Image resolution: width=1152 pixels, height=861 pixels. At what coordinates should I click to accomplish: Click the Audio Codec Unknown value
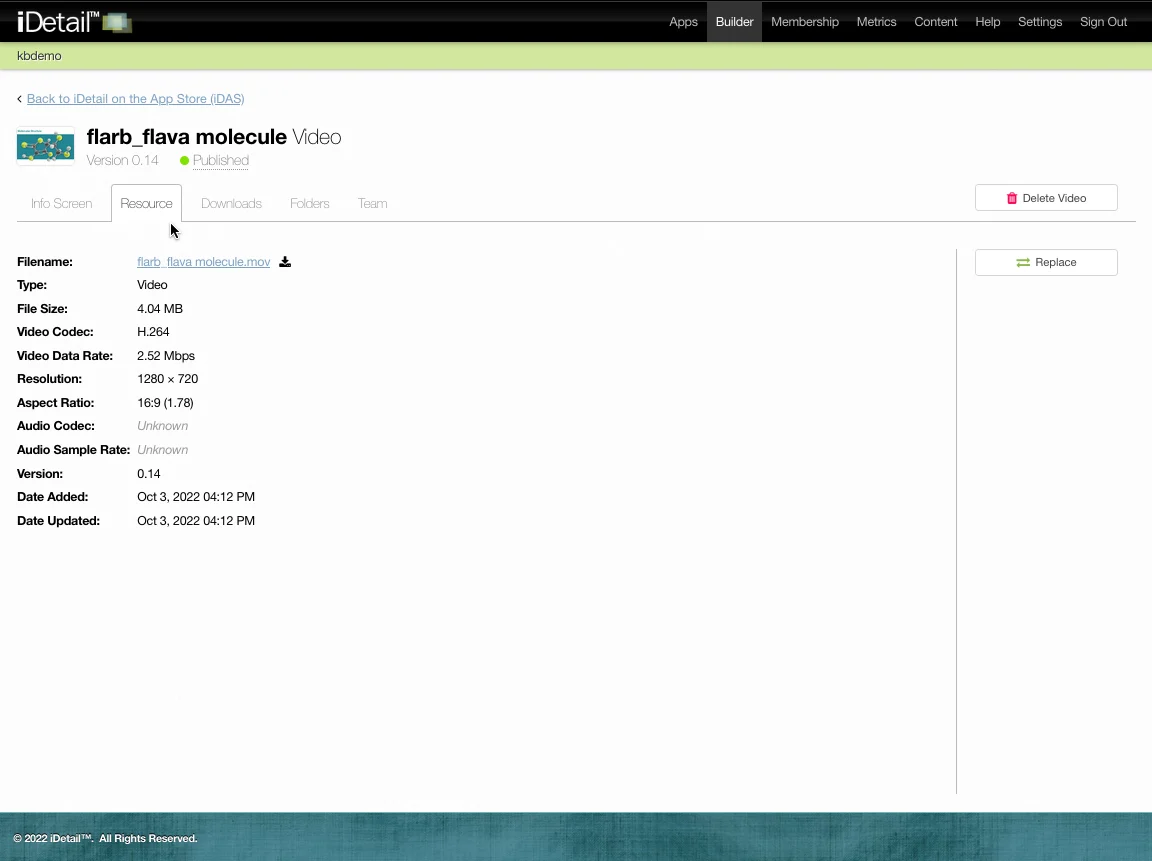pyautogui.click(x=162, y=426)
